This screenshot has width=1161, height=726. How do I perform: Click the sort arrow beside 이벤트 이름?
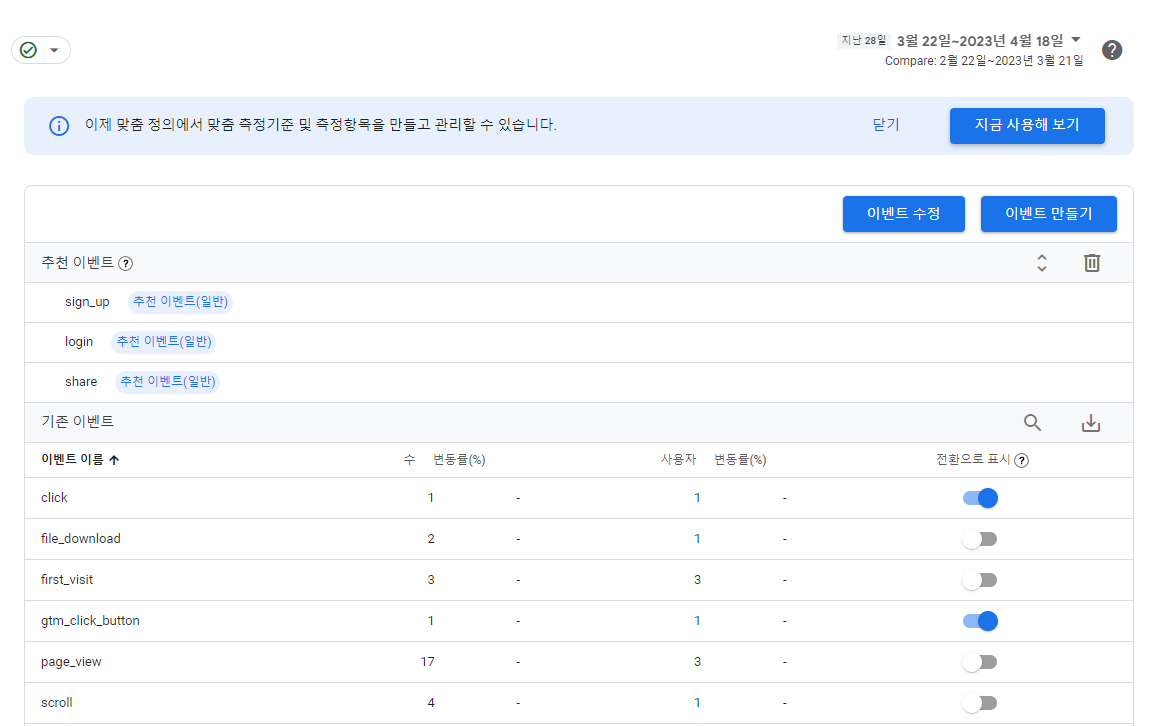tap(114, 460)
